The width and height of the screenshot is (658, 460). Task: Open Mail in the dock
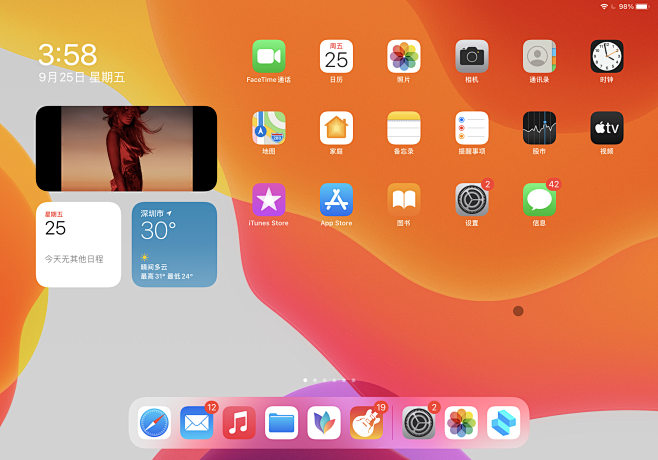point(197,423)
